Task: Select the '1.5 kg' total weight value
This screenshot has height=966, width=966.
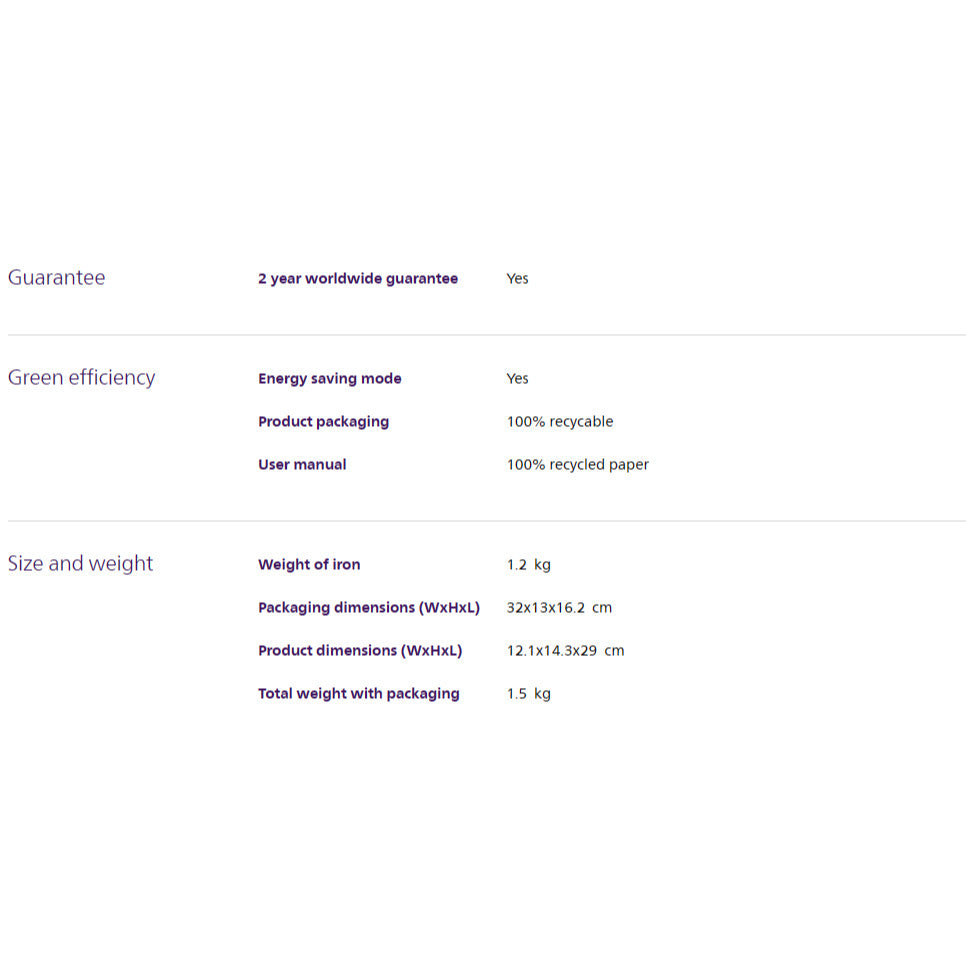Action: click(x=528, y=694)
